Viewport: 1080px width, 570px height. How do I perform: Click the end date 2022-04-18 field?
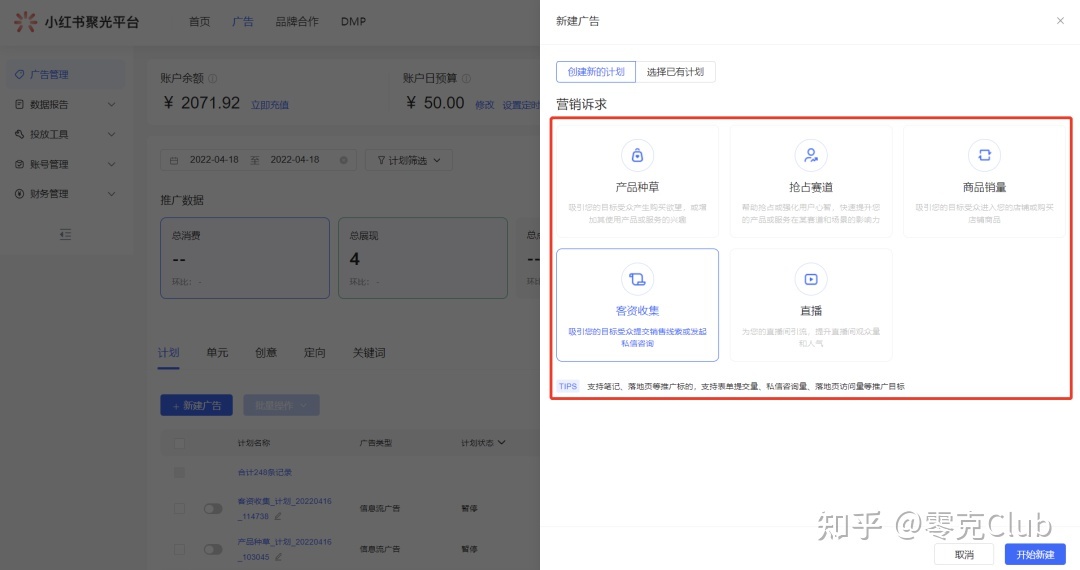coord(295,160)
